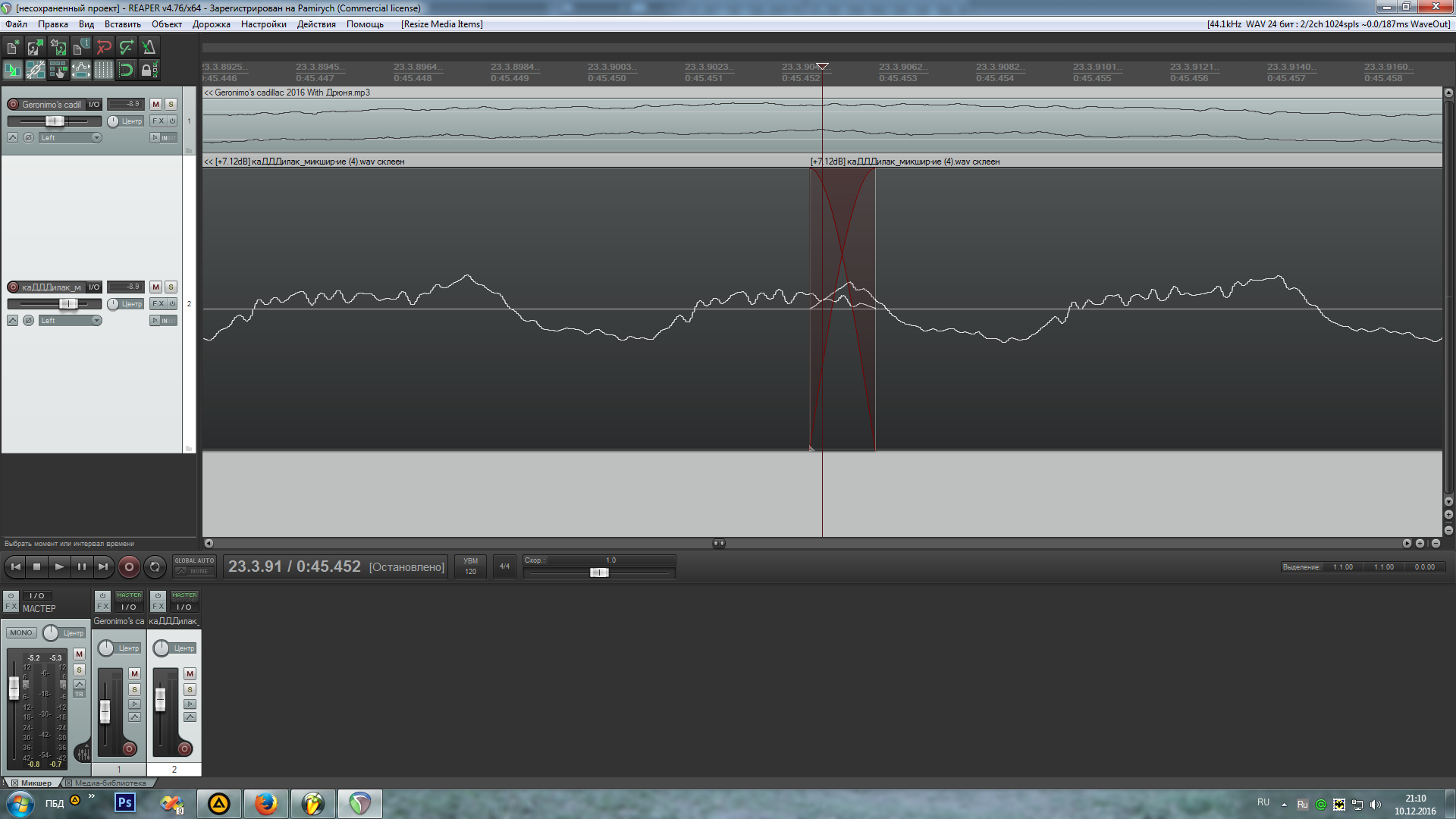Viewport: 1456px width, 819px height.
Task: Click the MONO button on master channel
Action: (21, 632)
